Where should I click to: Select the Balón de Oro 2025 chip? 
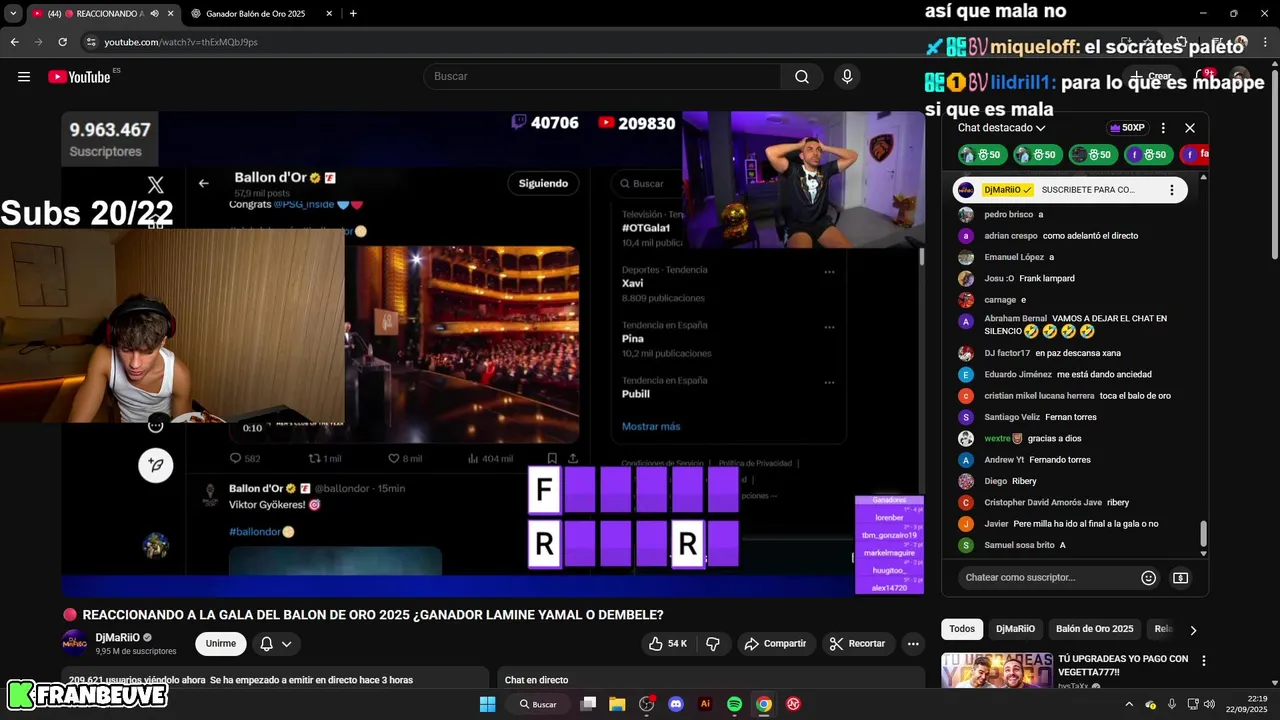[1095, 629]
